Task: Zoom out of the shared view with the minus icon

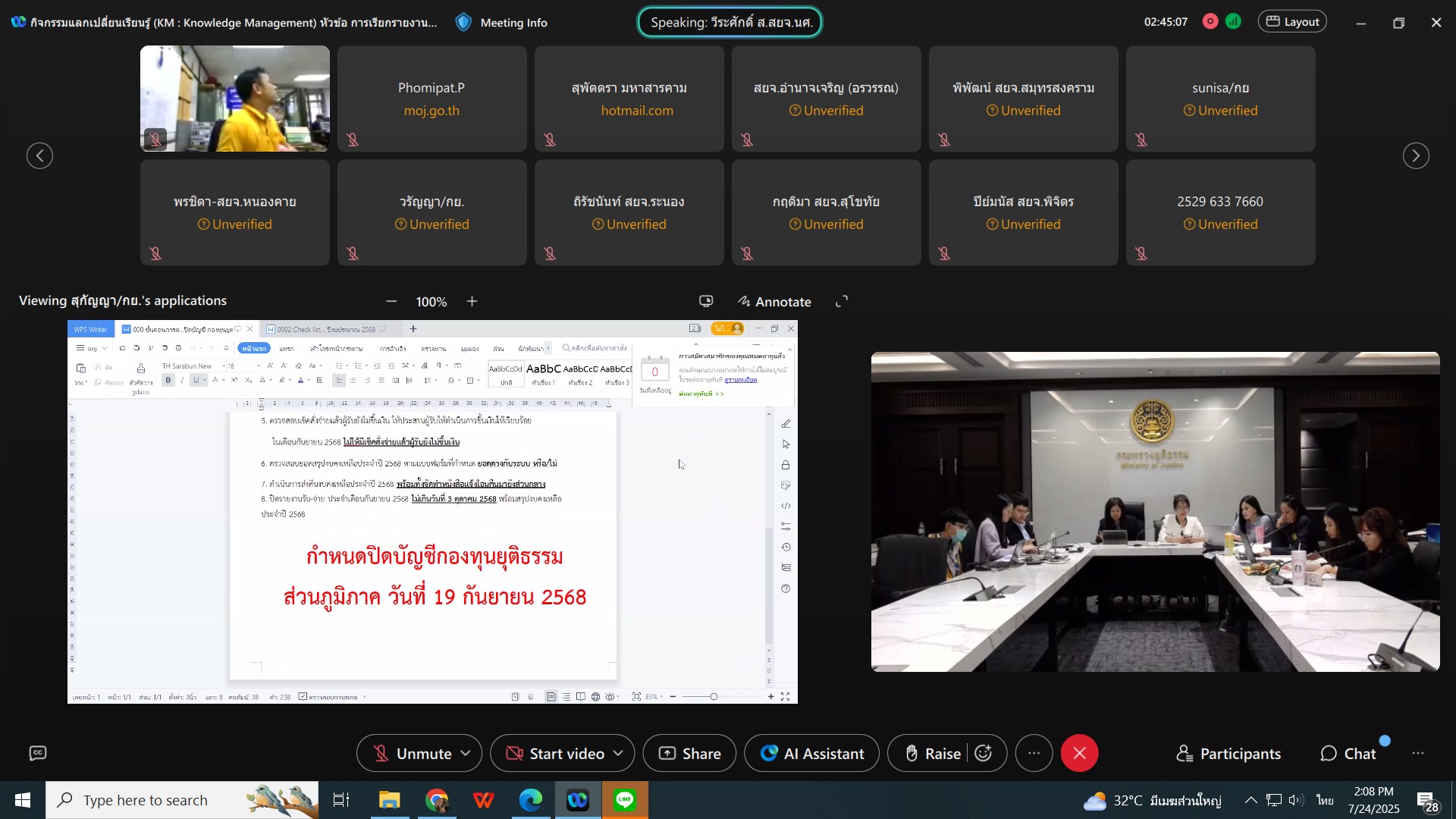Action: (x=391, y=302)
